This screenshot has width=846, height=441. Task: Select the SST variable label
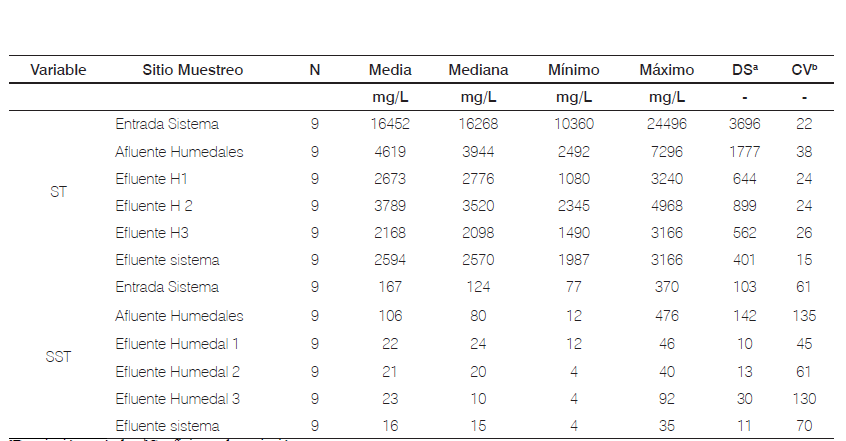point(58,356)
